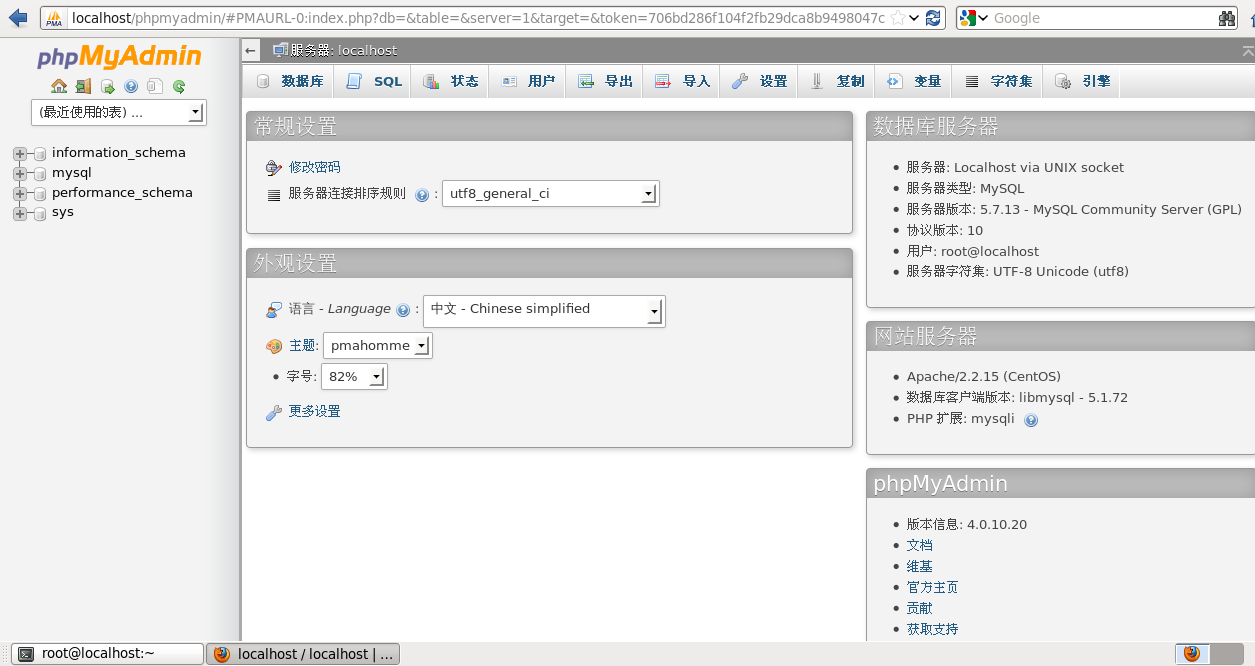Log out using the exit door icon
Image resolution: width=1255 pixels, height=666 pixels.
click(83, 86)
